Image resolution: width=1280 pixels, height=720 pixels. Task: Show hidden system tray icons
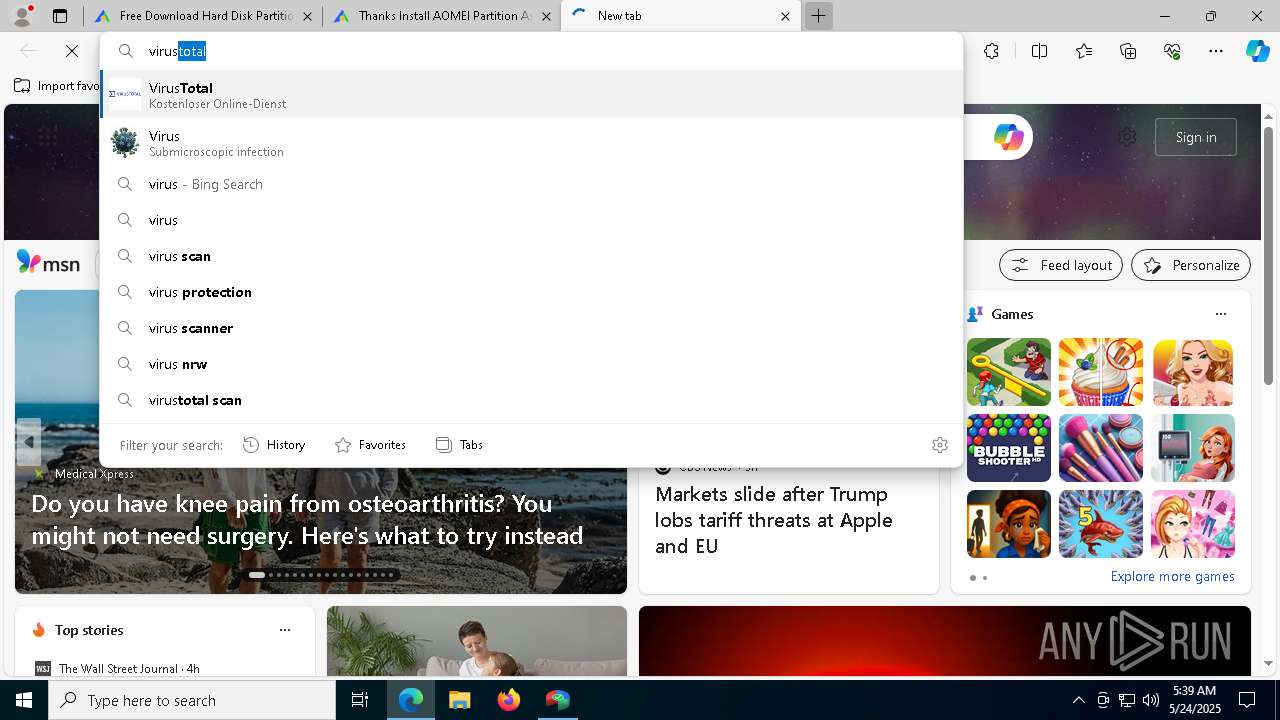coord(1078,700)
